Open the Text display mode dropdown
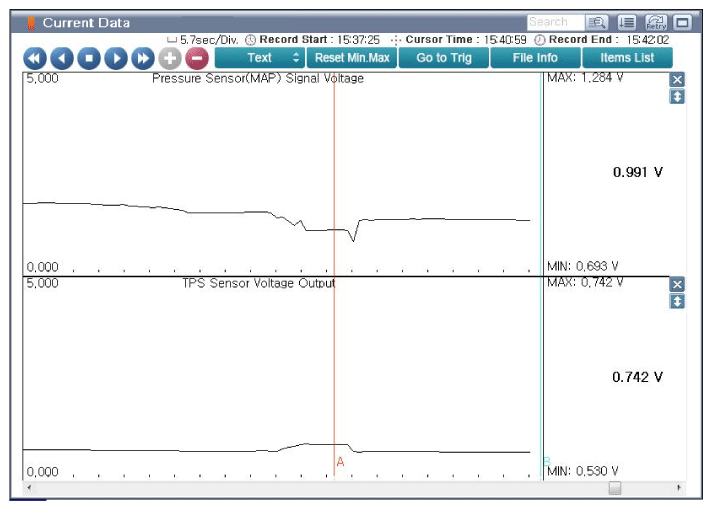Image resolution: width=712 pixels, height=510 pixels. click(x=259, y=58)
